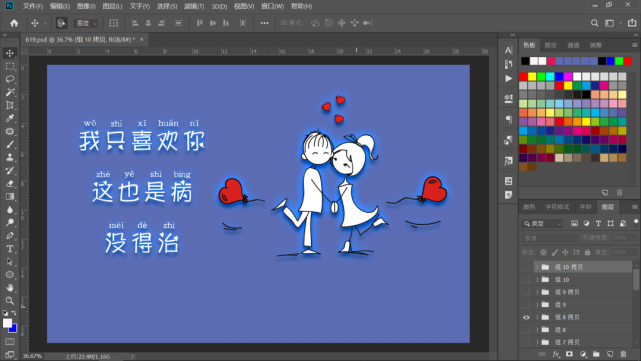Select the Eyedropper tool
Viewport: 641px width, 361px height.
[10, 118]
